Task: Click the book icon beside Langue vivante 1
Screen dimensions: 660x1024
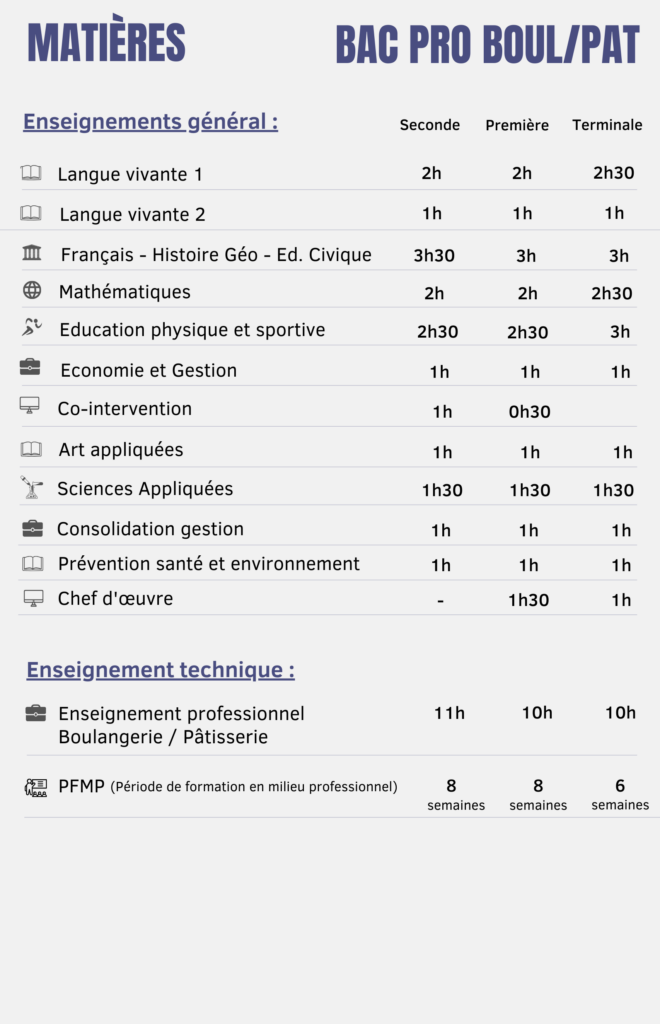Action: [32, 173]
